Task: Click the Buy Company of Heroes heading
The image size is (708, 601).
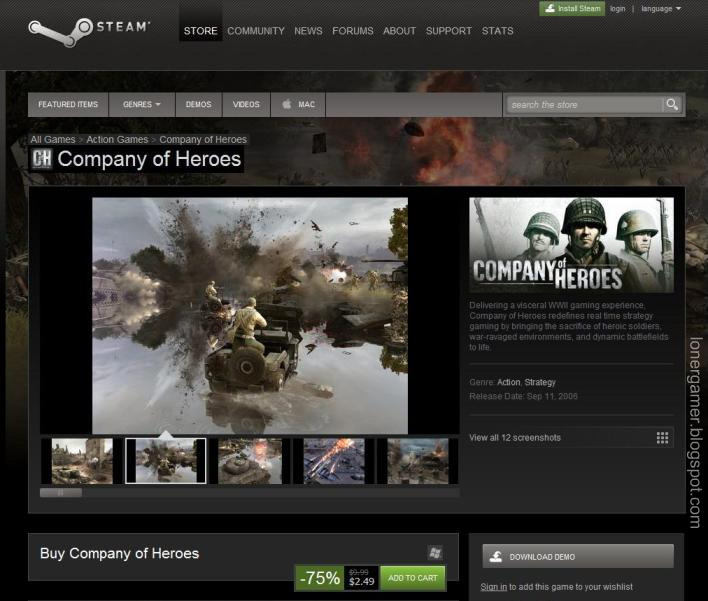Action: 120,553
